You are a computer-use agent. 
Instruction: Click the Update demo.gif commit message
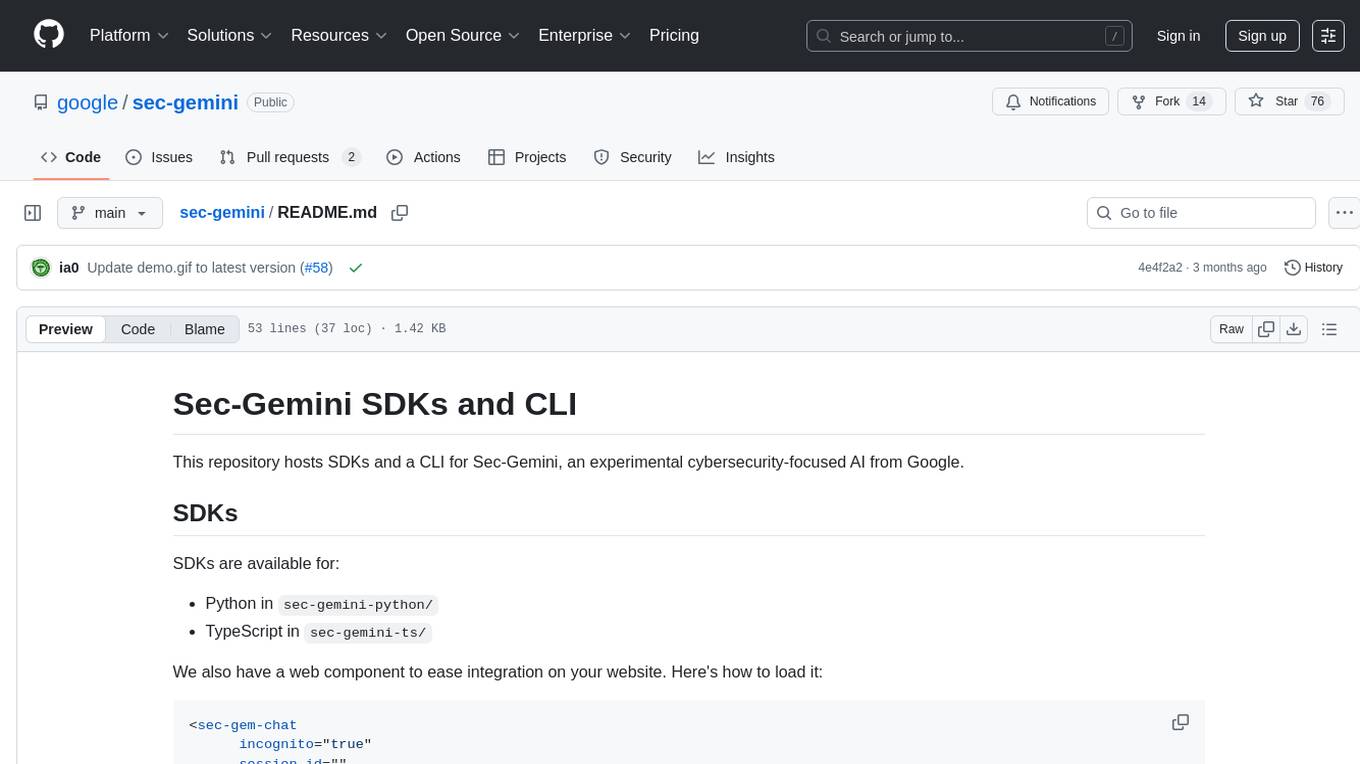tap(191, 268)
